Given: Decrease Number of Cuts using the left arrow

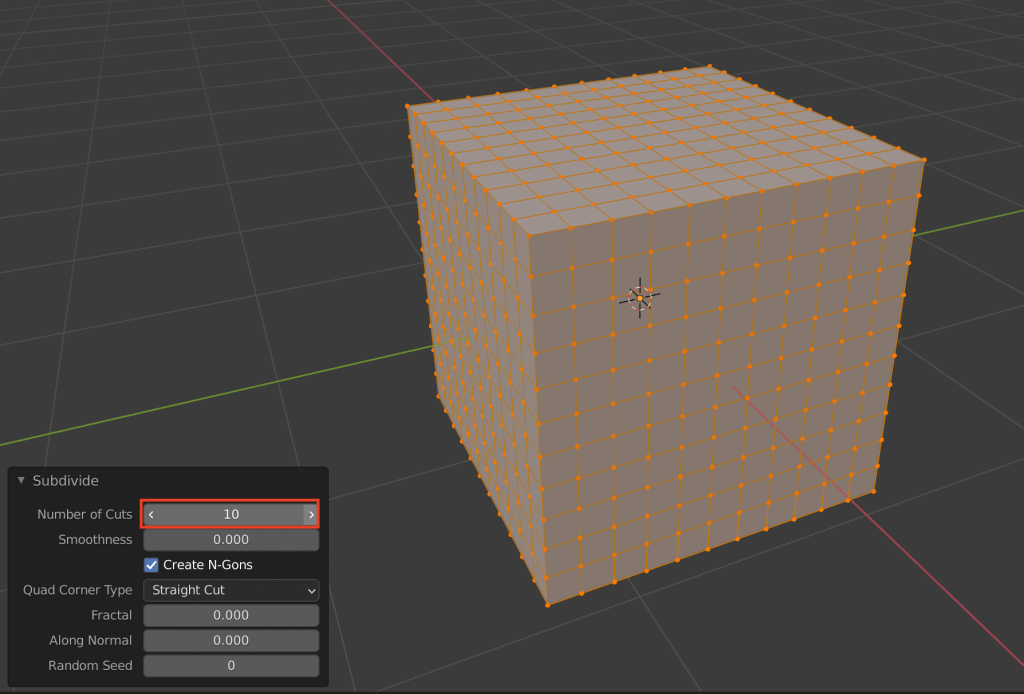Looking at the screenshot, I should (x=151, y=514).
